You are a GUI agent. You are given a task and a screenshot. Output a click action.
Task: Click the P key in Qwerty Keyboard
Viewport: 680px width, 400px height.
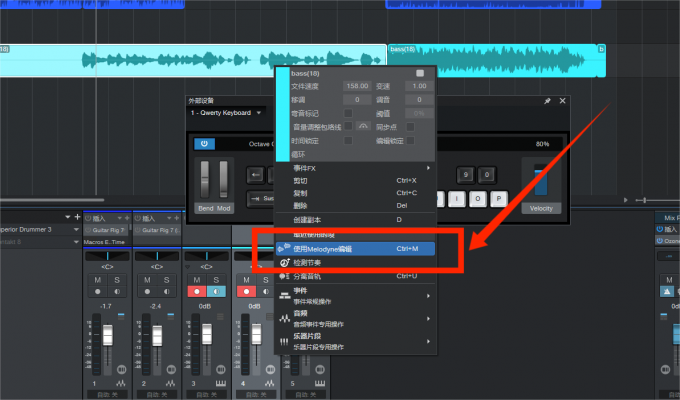[x=499, y=199]
